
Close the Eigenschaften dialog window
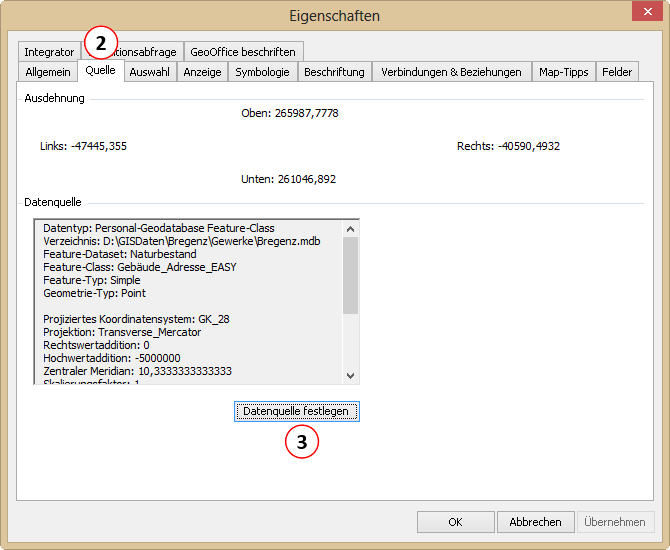click(x=644, y=15)
